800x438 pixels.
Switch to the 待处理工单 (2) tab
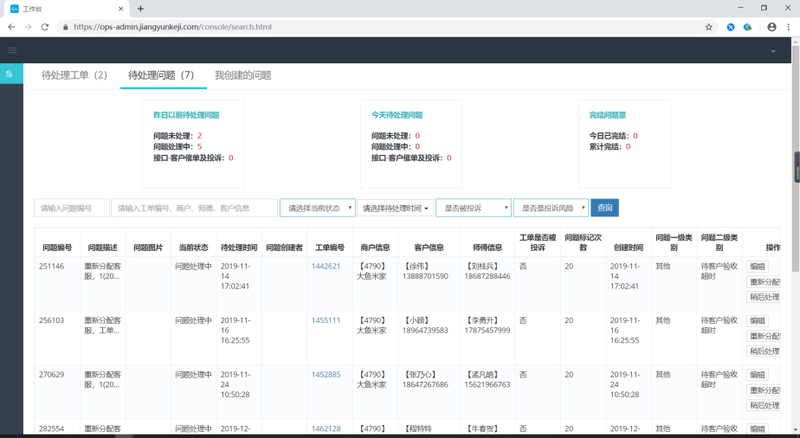74,75
